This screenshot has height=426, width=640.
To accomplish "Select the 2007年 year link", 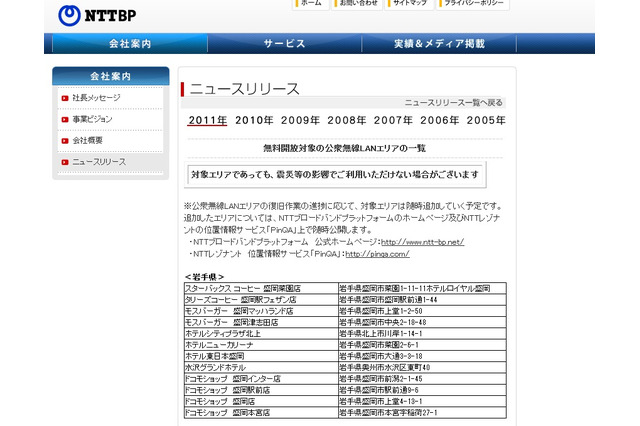I will pyautogui.click(x=393, y=120).
